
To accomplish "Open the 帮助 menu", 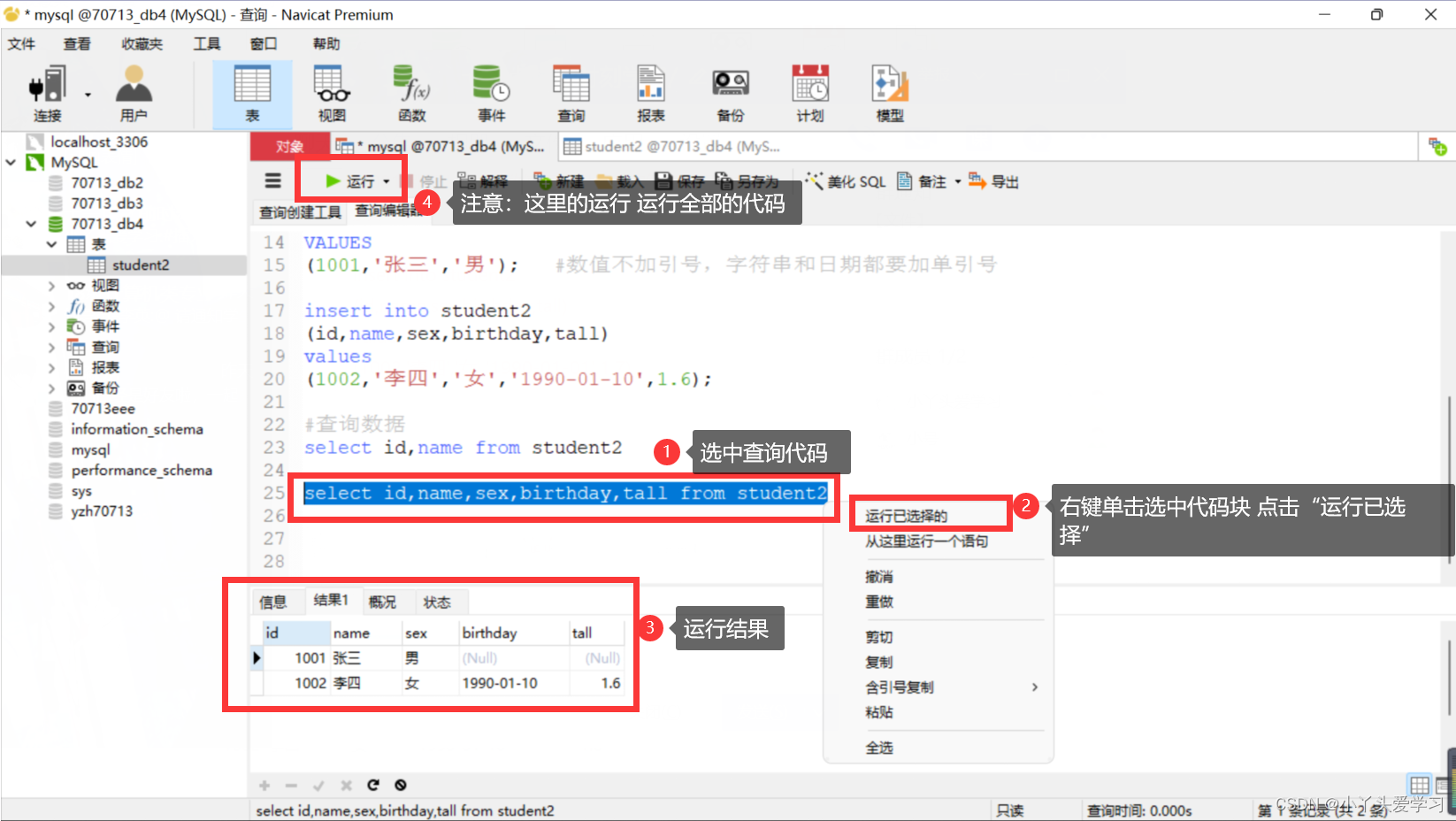I will 326,43.
